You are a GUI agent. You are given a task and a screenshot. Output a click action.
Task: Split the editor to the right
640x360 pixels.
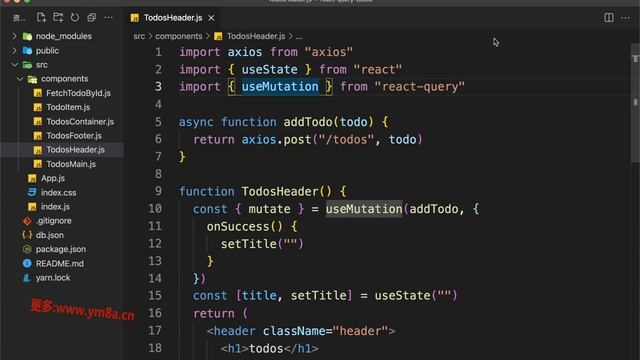[x=609, y=18]
